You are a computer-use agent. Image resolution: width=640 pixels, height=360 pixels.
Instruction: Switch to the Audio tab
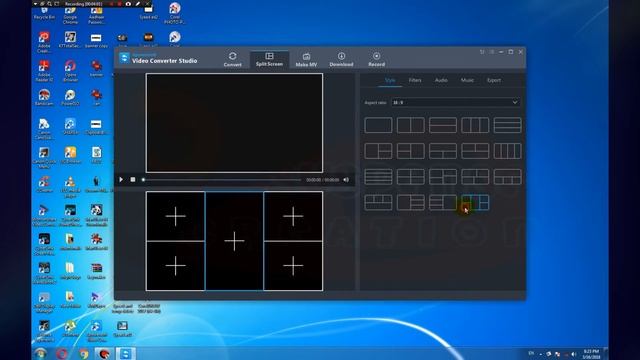[441, 80]
